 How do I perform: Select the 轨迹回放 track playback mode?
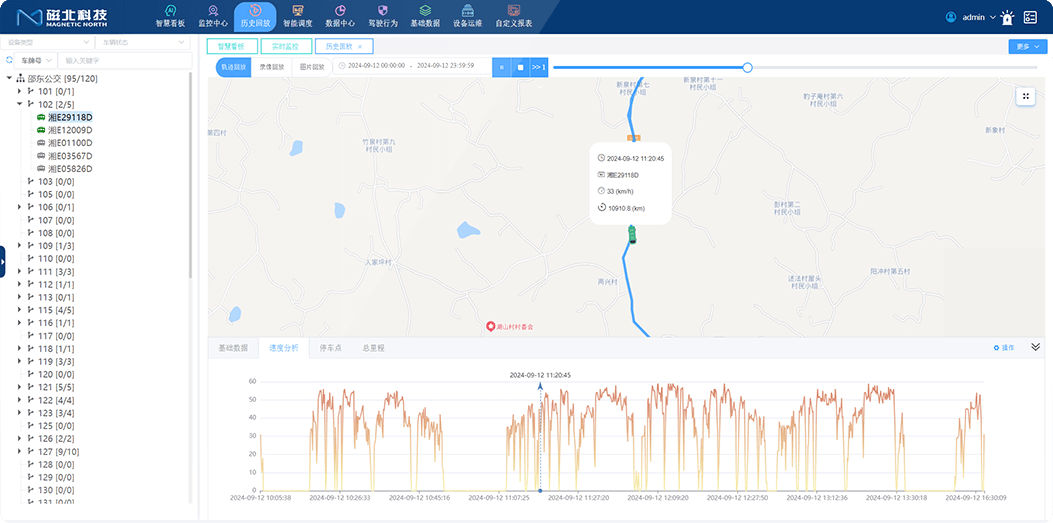234,67
